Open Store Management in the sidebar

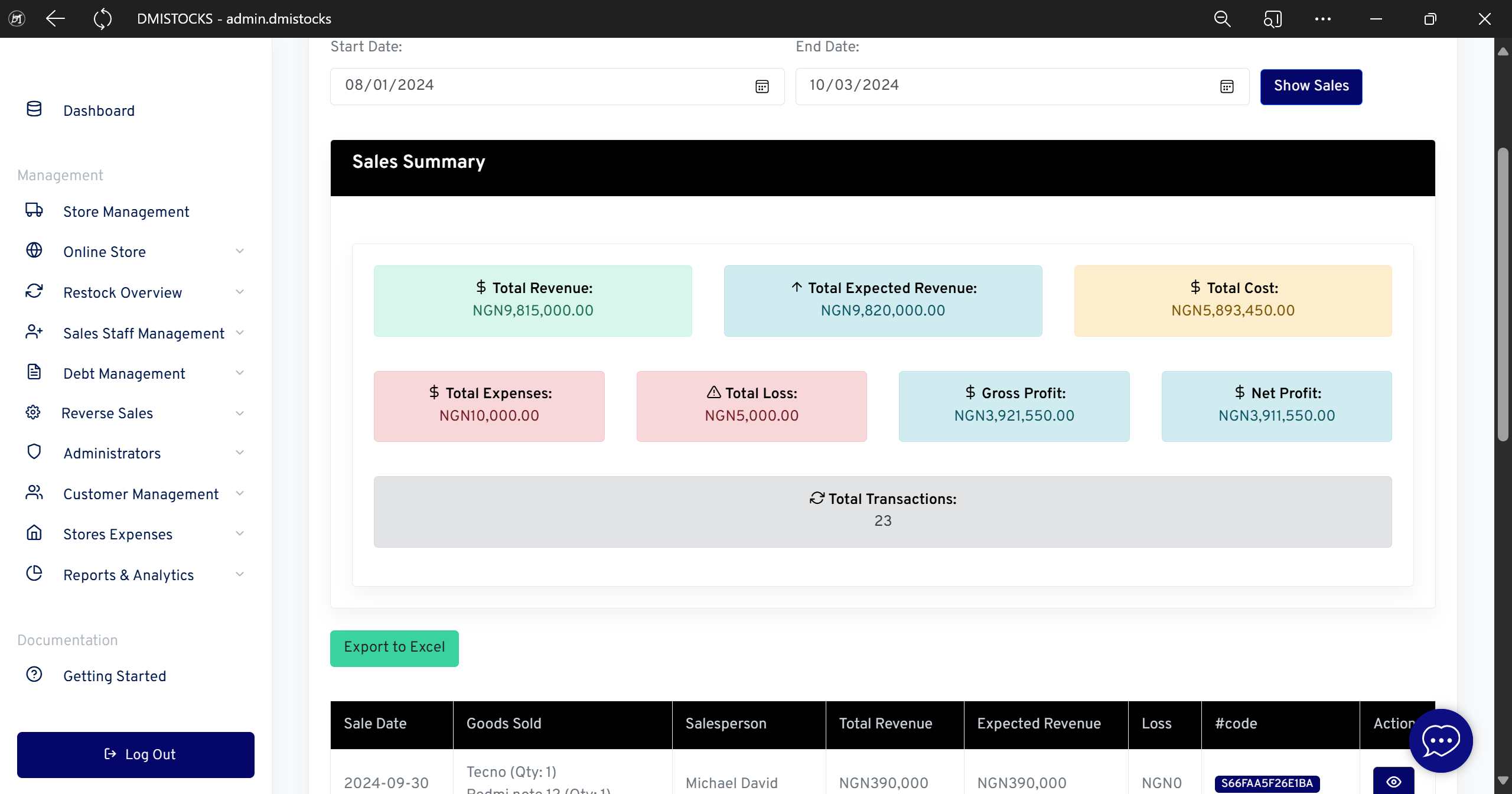click(126, 211)
